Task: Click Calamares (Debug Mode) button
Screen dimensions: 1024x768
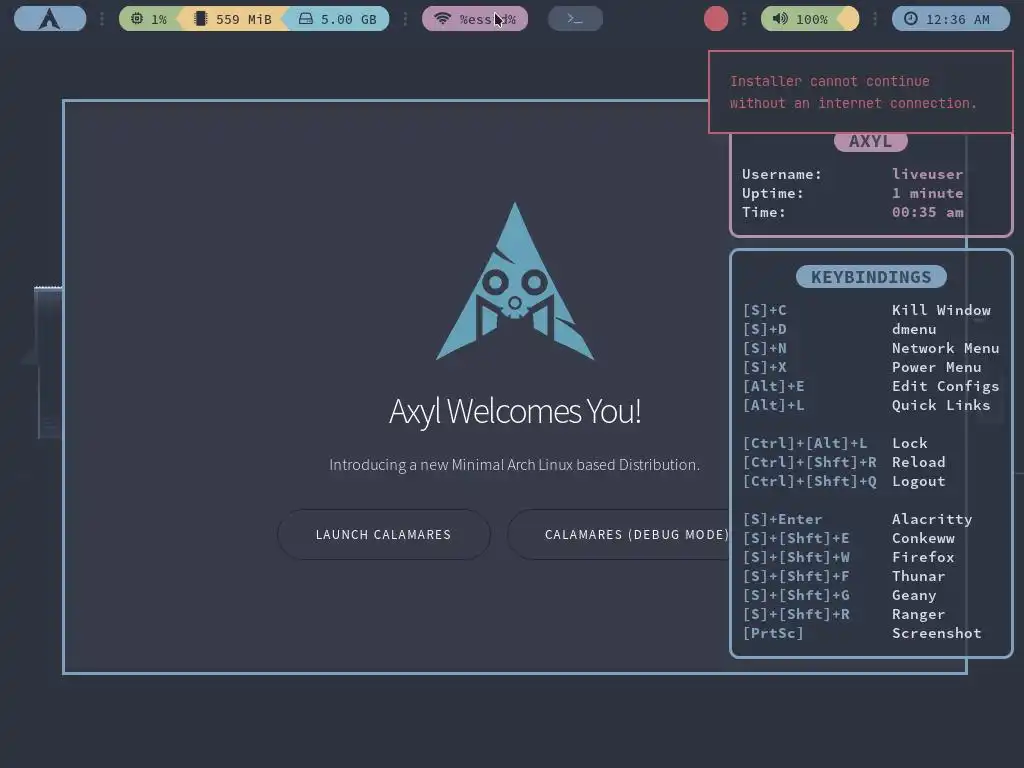Action: [x=620, y=534]
